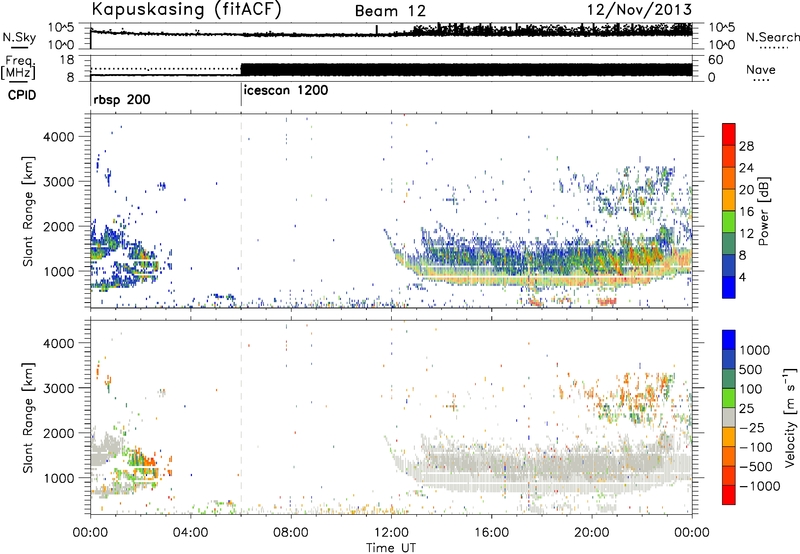Click the 2000 tick on power panel
800x554 pixels.
pos(58,226)
